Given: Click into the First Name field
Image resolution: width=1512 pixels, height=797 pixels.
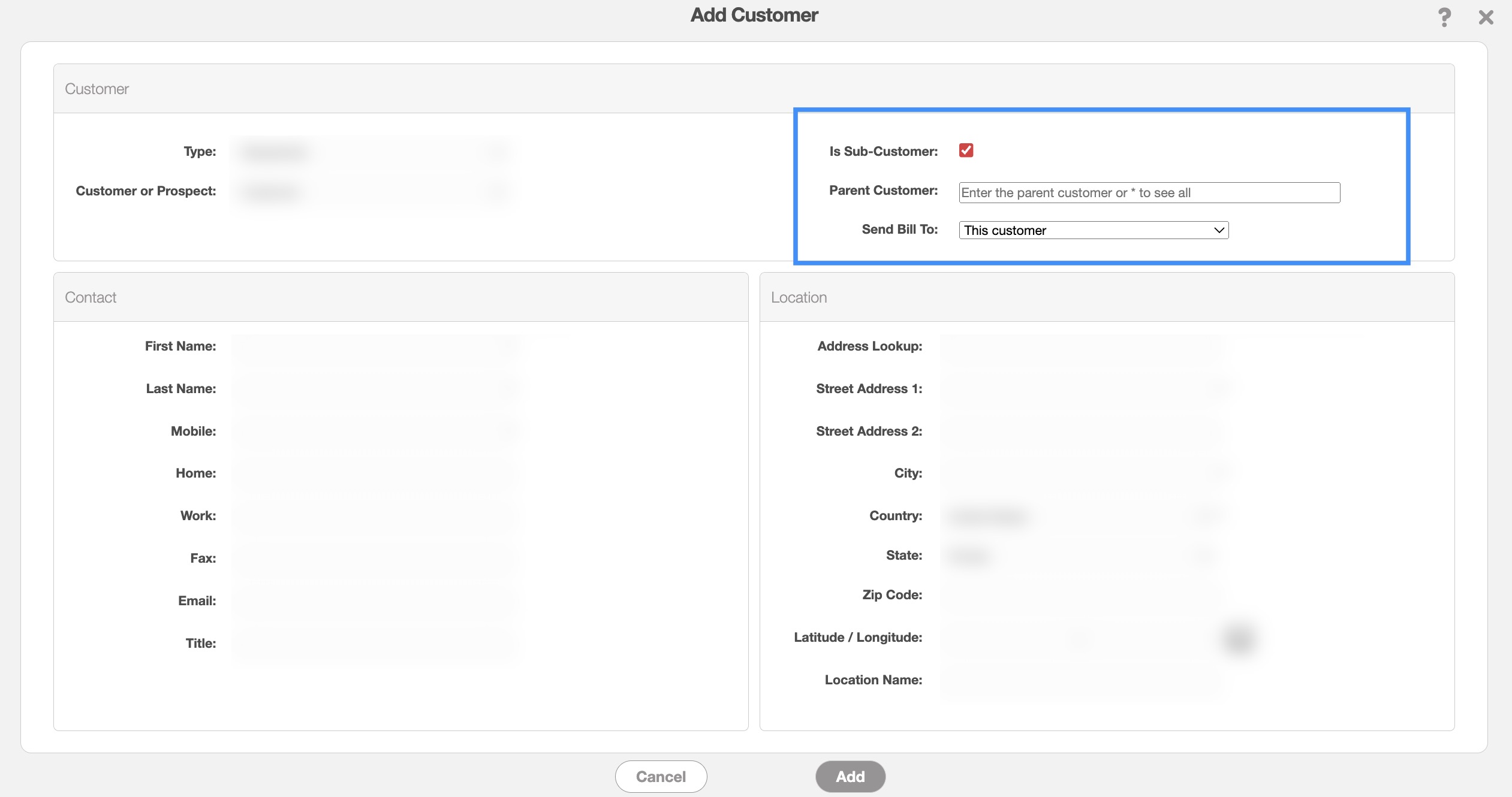Looking at the screenshot, I should [375, 346].
